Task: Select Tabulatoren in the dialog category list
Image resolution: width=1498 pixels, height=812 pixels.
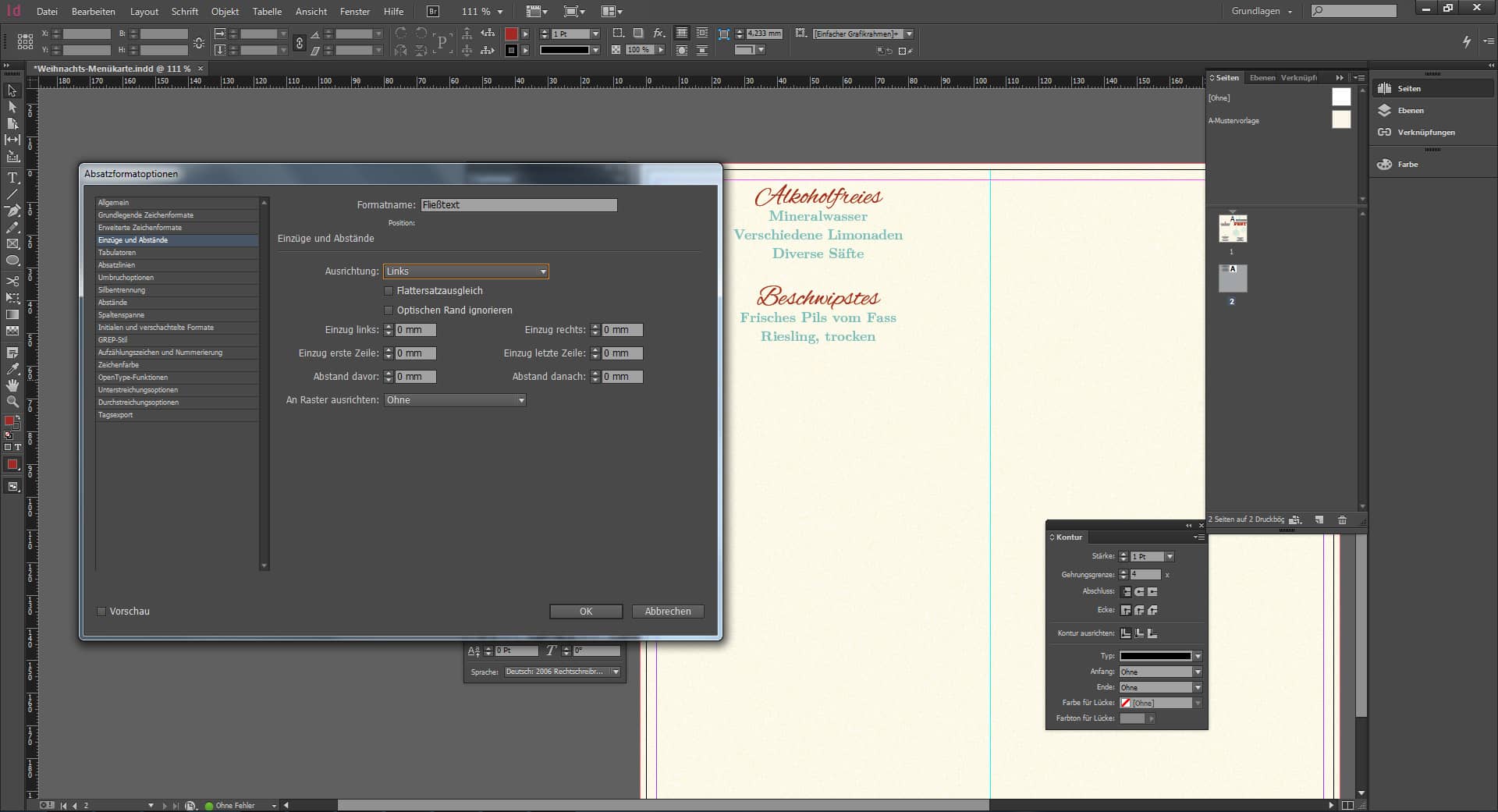Action: point(117,253)
